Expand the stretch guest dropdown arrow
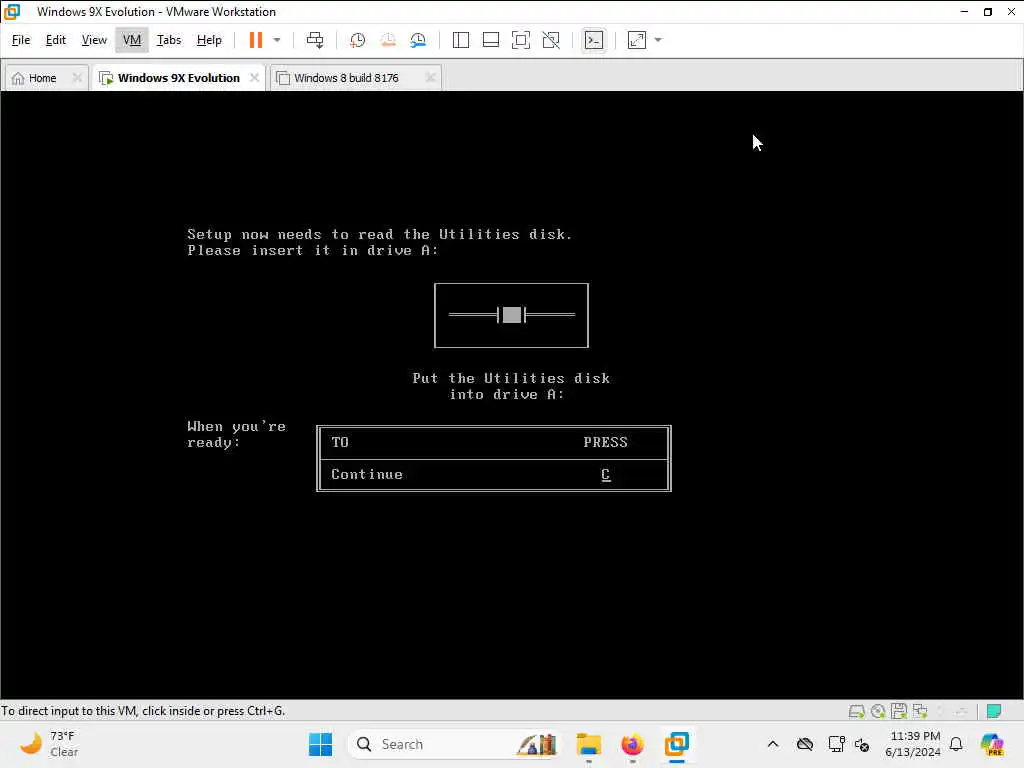This screenshot has height=768, width=1024. 658,40
